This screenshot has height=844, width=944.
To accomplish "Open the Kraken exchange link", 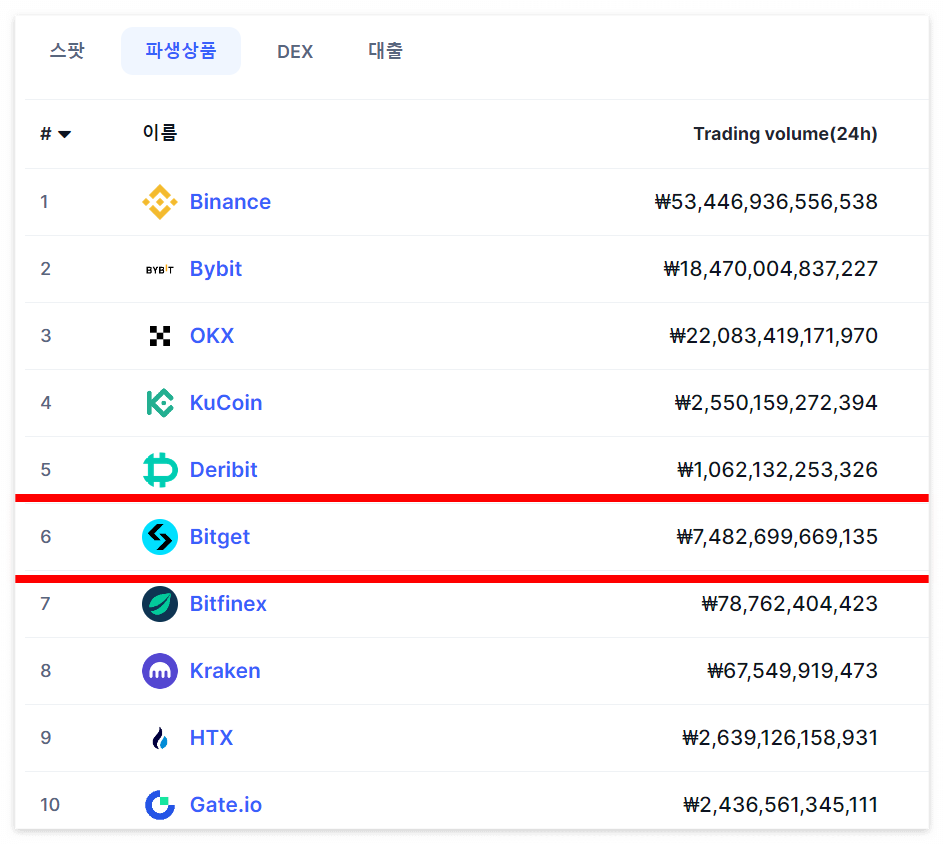I will point(225,671).
